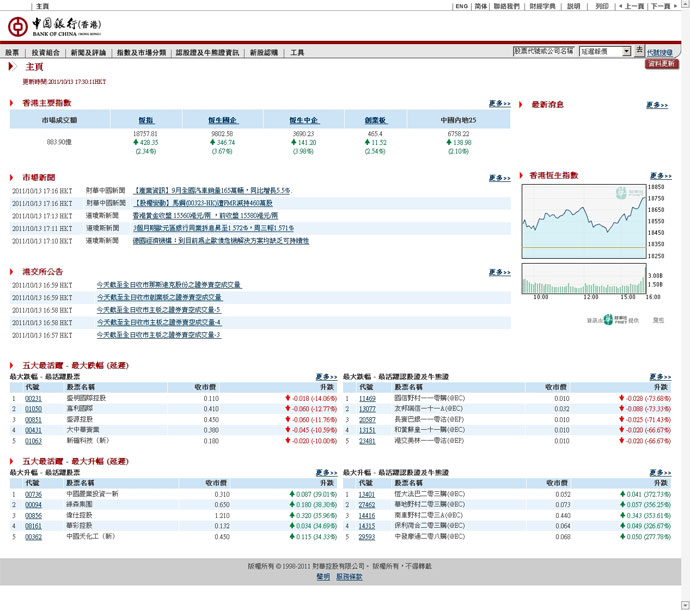Open stock code 00094
The width and height of the screenshot is (690, 610).
[x=33, y=505]
